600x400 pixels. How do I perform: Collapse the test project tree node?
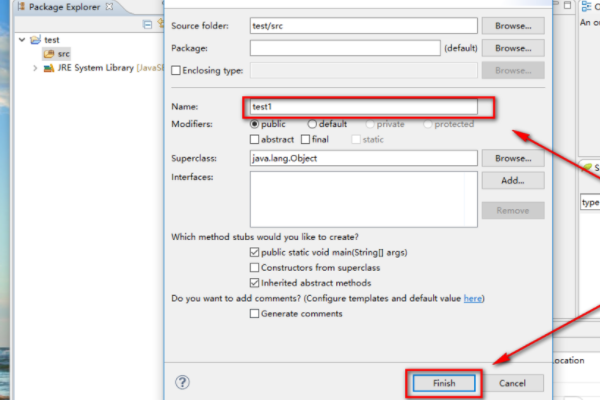[x=22, y=39]
